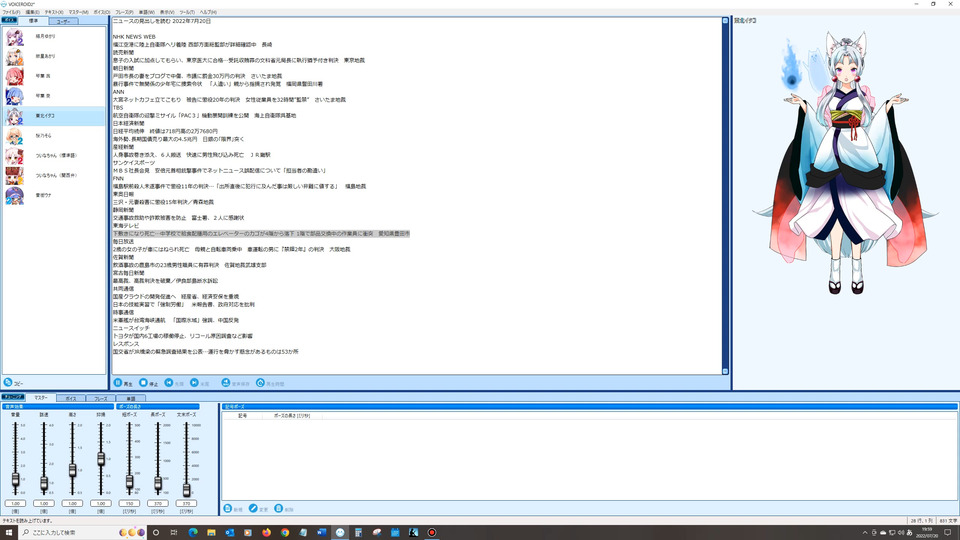Open the Windows Start menu

point(9,532)
